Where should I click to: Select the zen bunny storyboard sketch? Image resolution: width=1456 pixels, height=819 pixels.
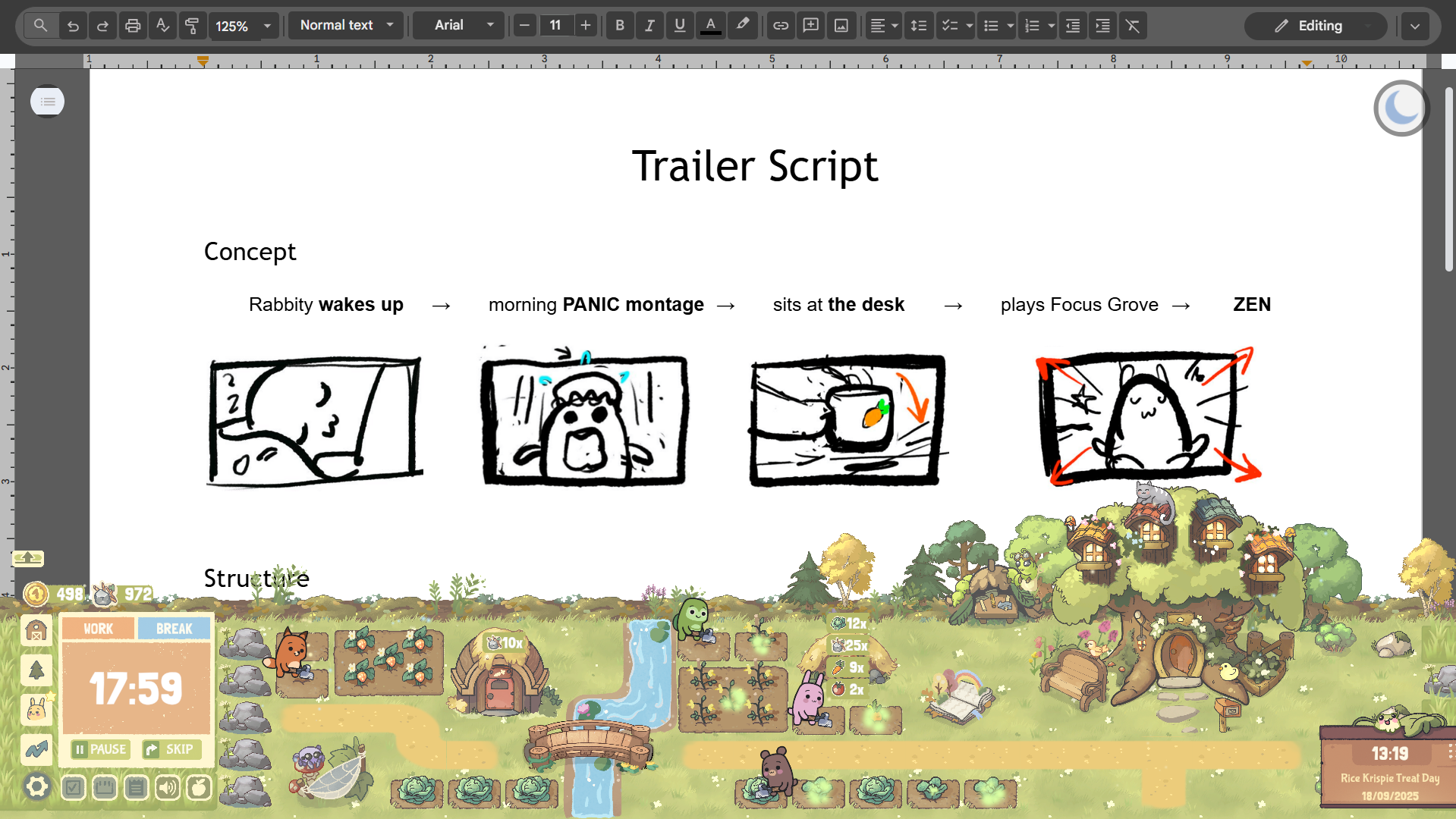[1149, 416]
